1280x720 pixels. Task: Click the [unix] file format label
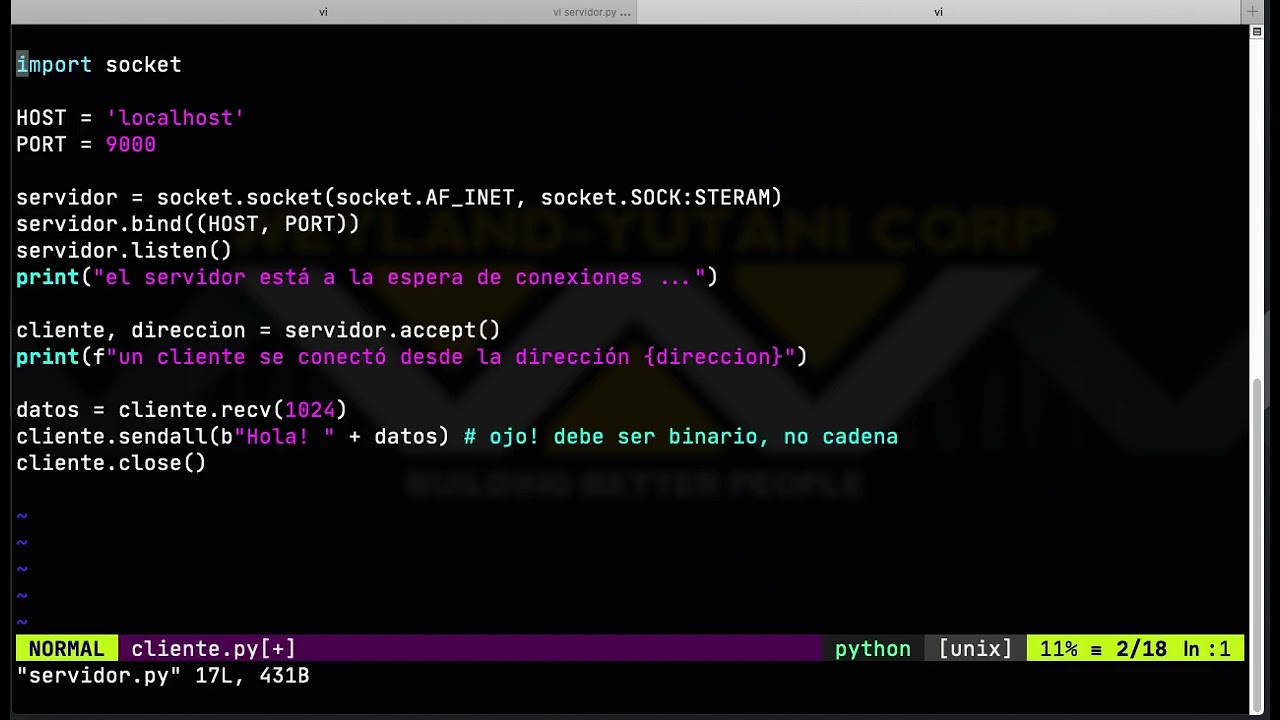[x=975, y=649]
